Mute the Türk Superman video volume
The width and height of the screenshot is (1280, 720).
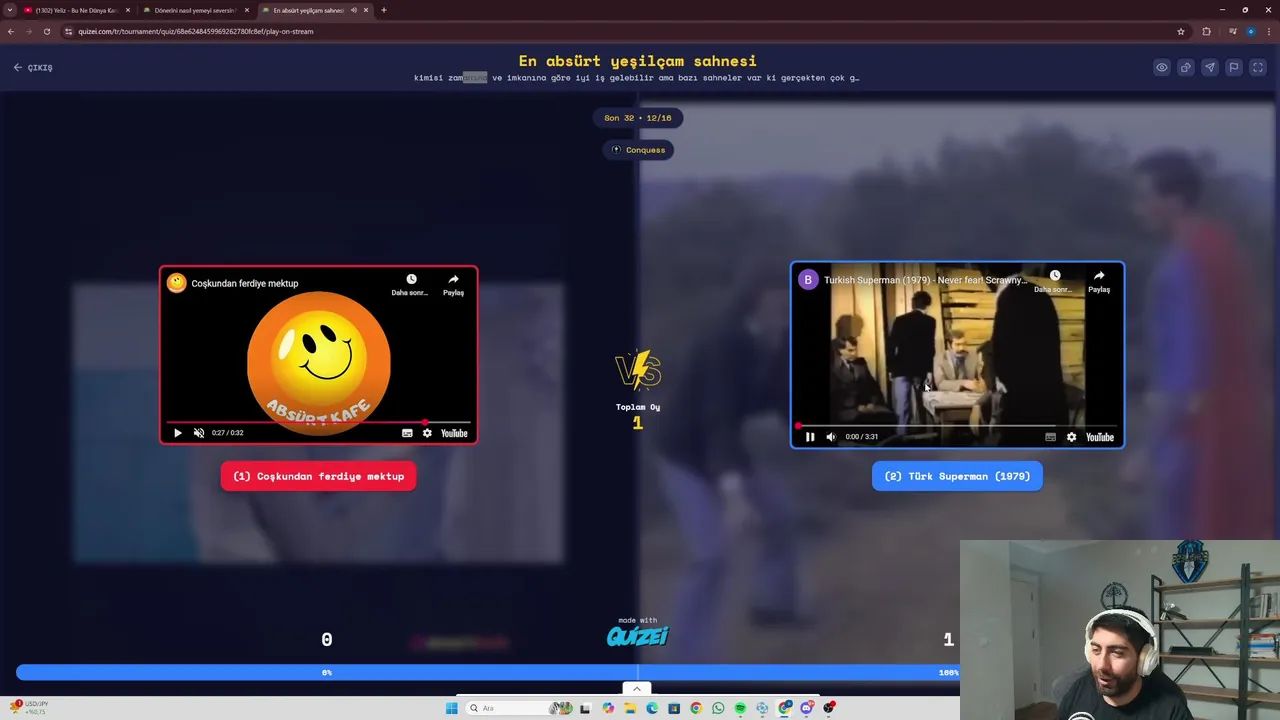[831, 437]
